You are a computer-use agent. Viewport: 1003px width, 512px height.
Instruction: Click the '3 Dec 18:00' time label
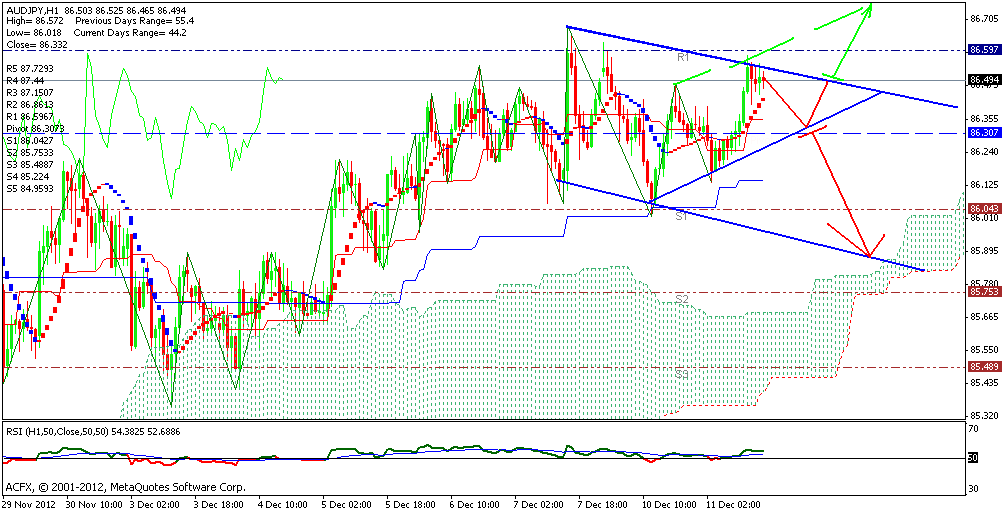point(219,504)
